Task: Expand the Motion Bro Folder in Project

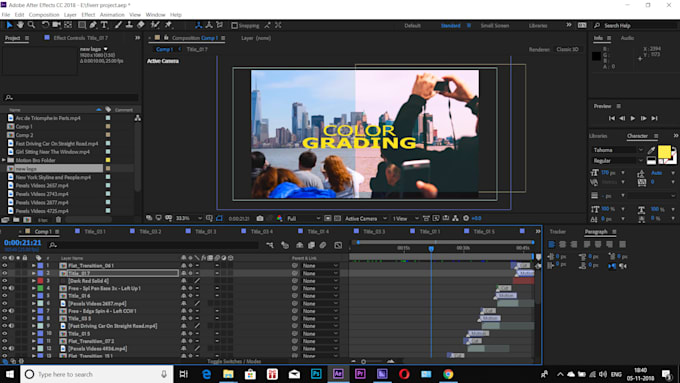Action: click(x=4, y=160)
